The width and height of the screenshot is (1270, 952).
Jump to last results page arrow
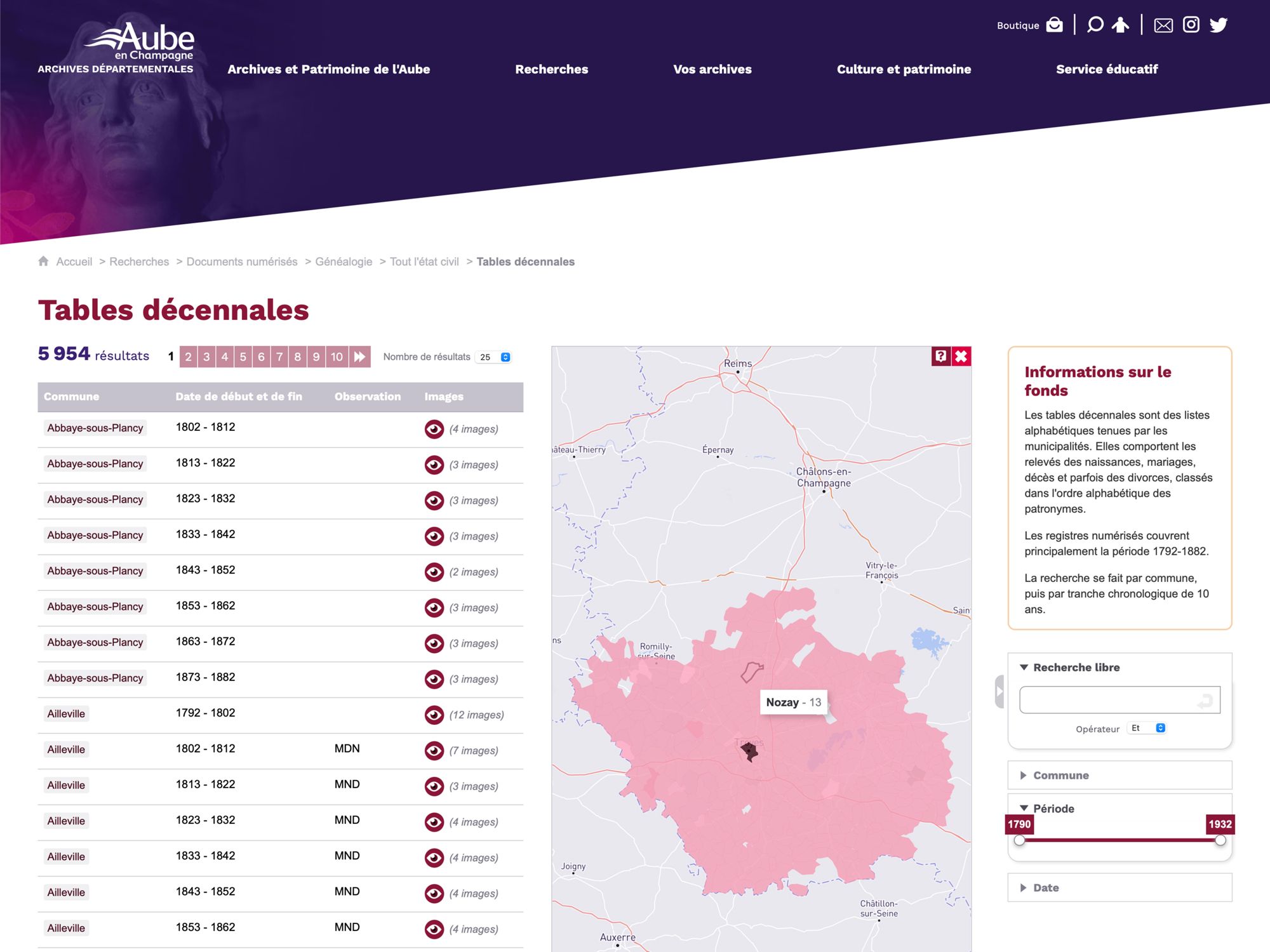(x=359, y=357)
